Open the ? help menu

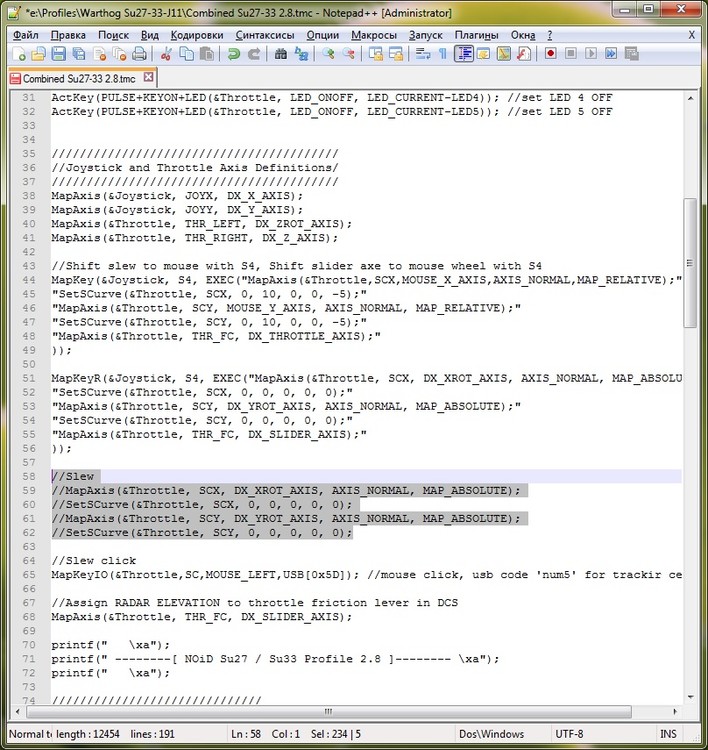[550, 35]
